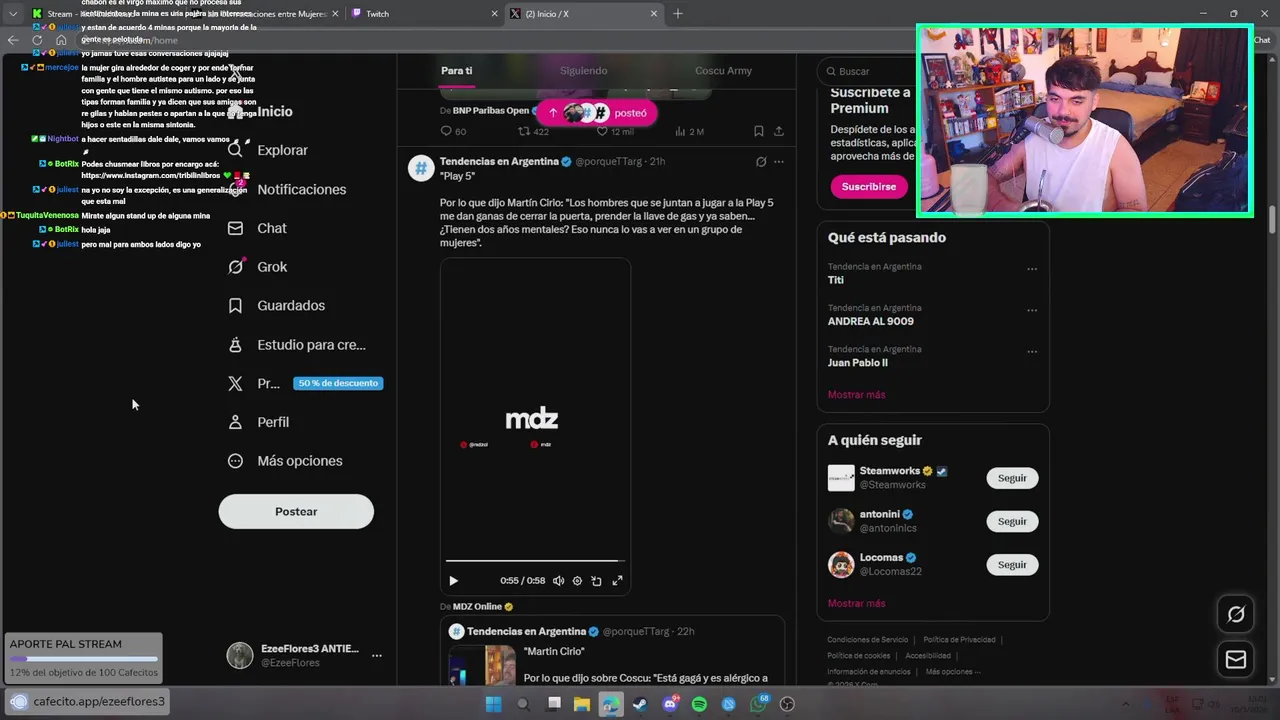Open the Premium item with 50% discount
Screen dimensions: 1280x720
tap(305, 383)
